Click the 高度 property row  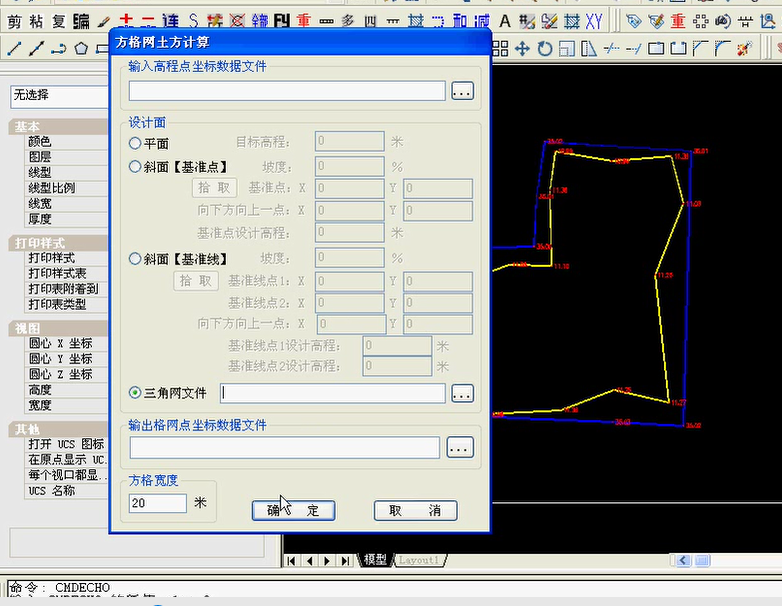pyautogui.click(x=66, y=390)
